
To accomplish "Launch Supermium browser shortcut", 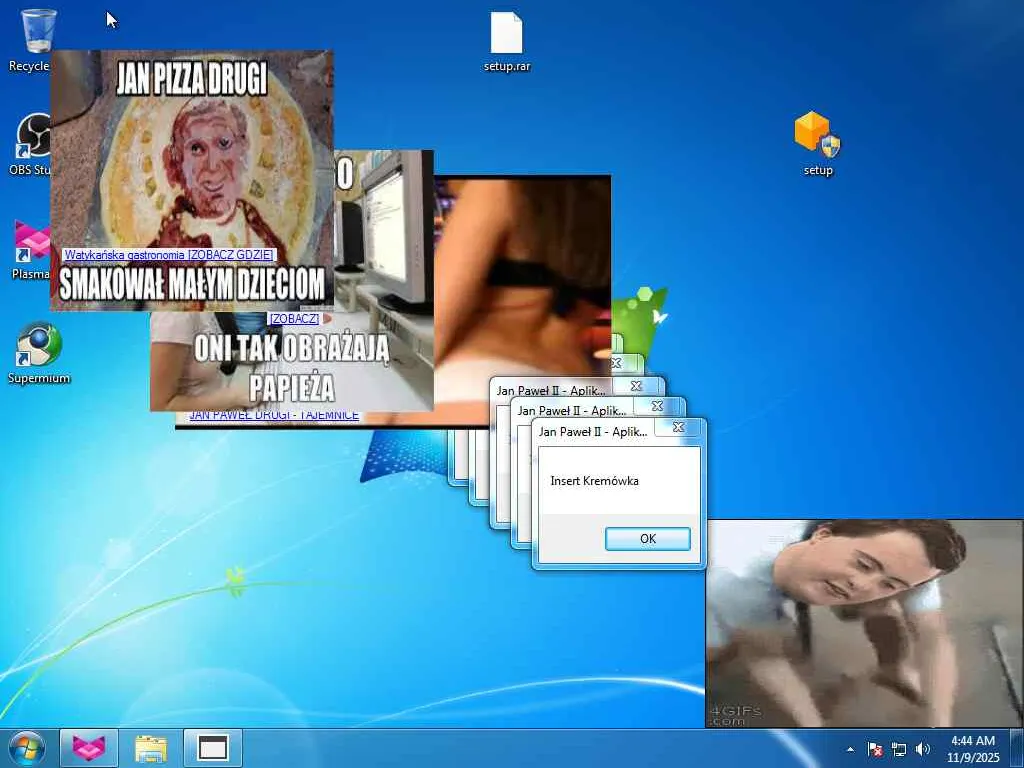I will [39, 353].
